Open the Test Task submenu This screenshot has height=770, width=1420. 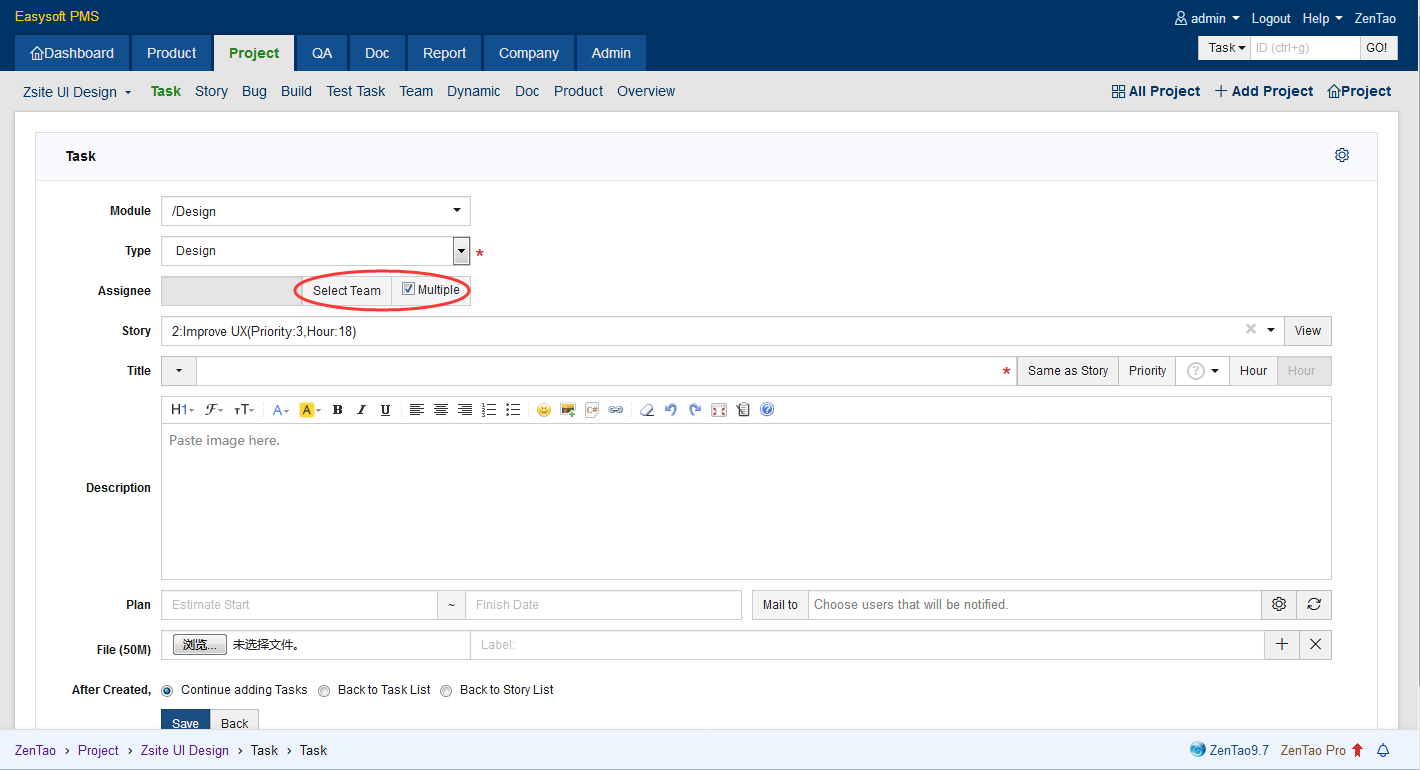(x=355, y=91)
